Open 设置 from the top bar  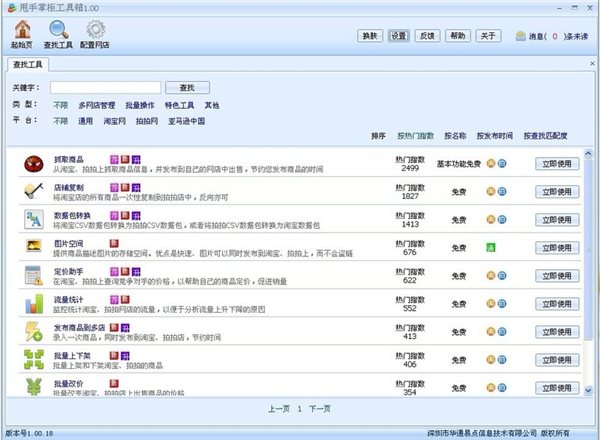point(399,36)
